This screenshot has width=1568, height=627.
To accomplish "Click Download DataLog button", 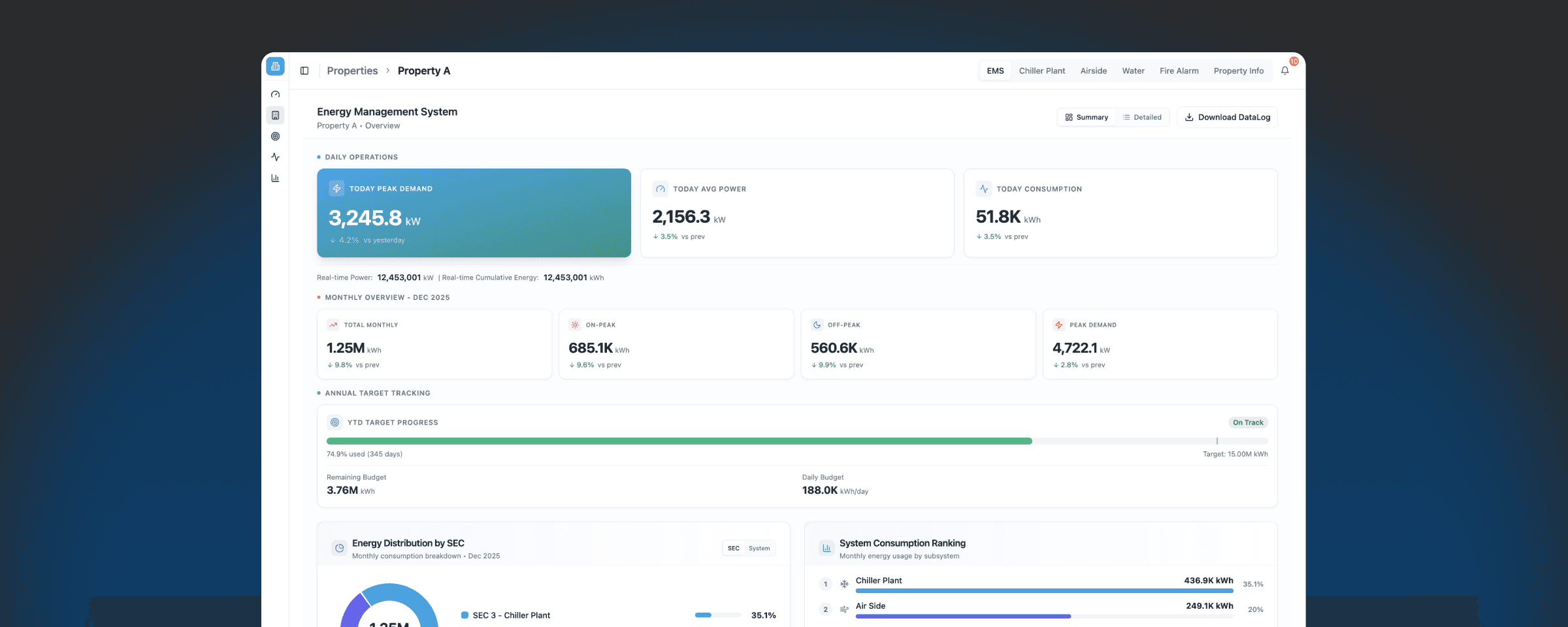I will [1228, 118].
